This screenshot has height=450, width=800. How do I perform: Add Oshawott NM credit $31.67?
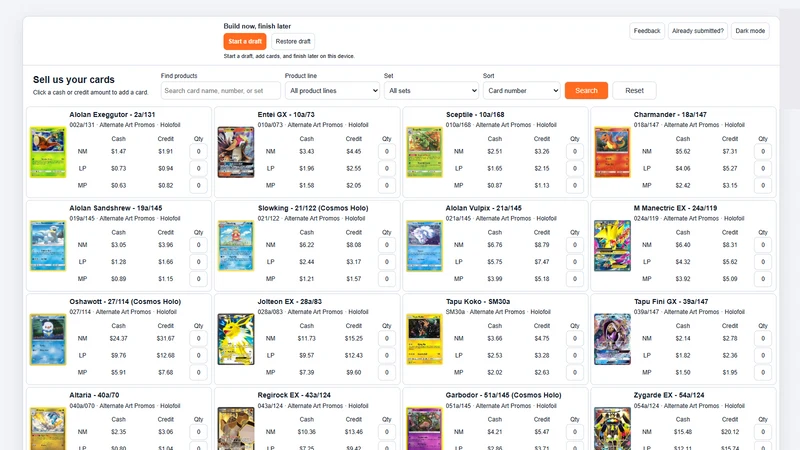coord(165,338)
